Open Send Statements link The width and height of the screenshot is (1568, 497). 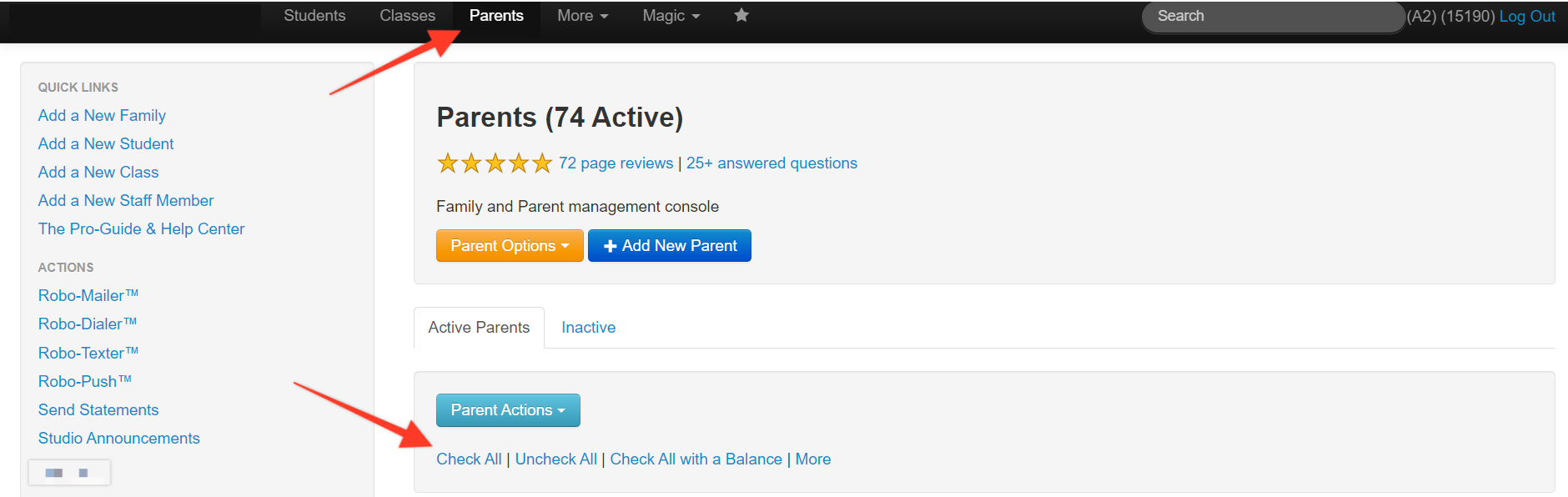[x=98, y=409]
